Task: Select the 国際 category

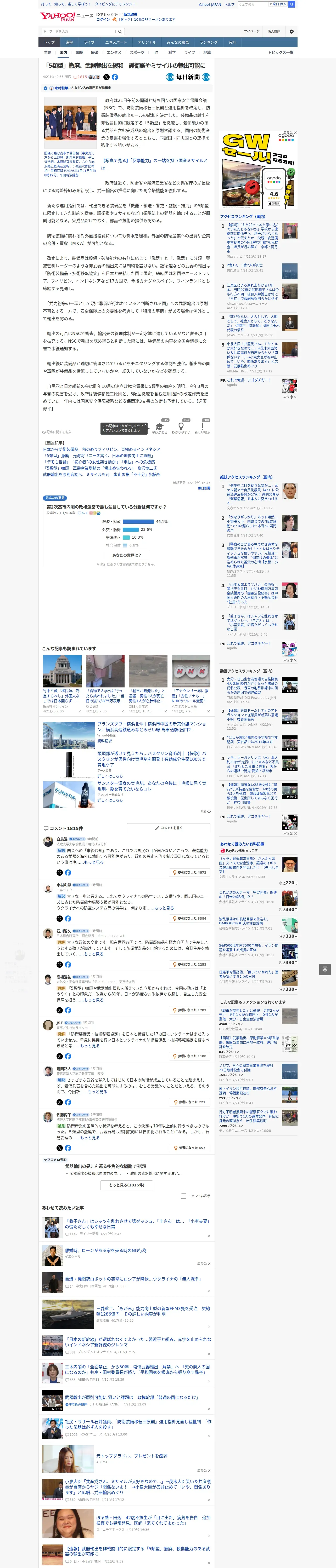Action: (x=79, y=52)
